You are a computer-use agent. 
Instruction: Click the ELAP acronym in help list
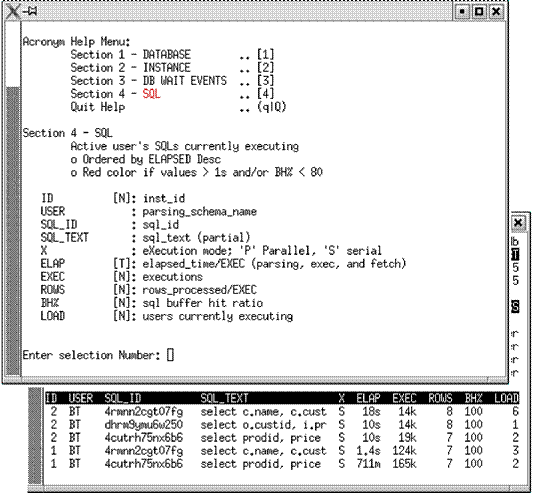coord(53,264)
